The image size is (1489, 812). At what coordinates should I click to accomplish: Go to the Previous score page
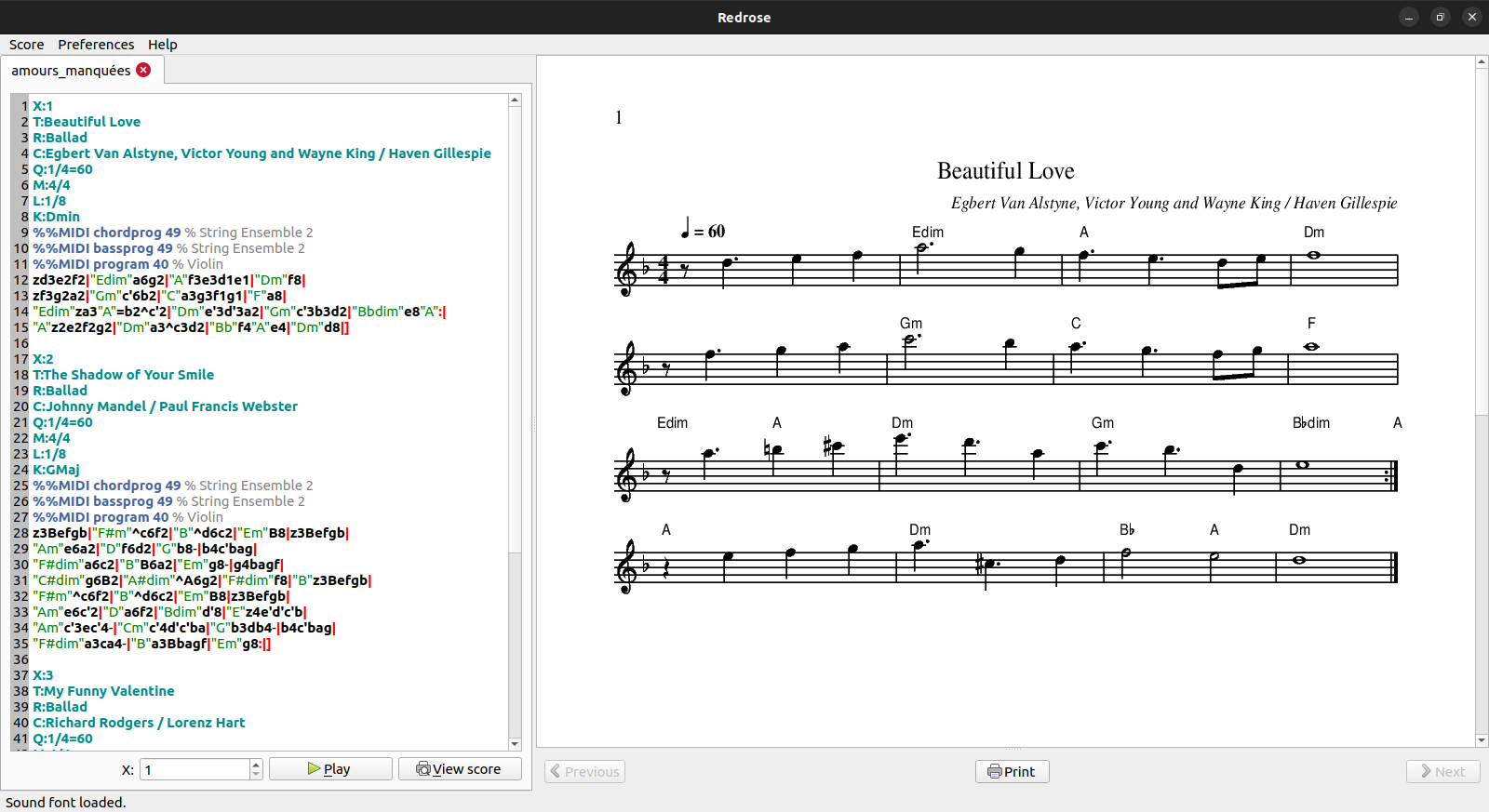[x=584, y=772]
